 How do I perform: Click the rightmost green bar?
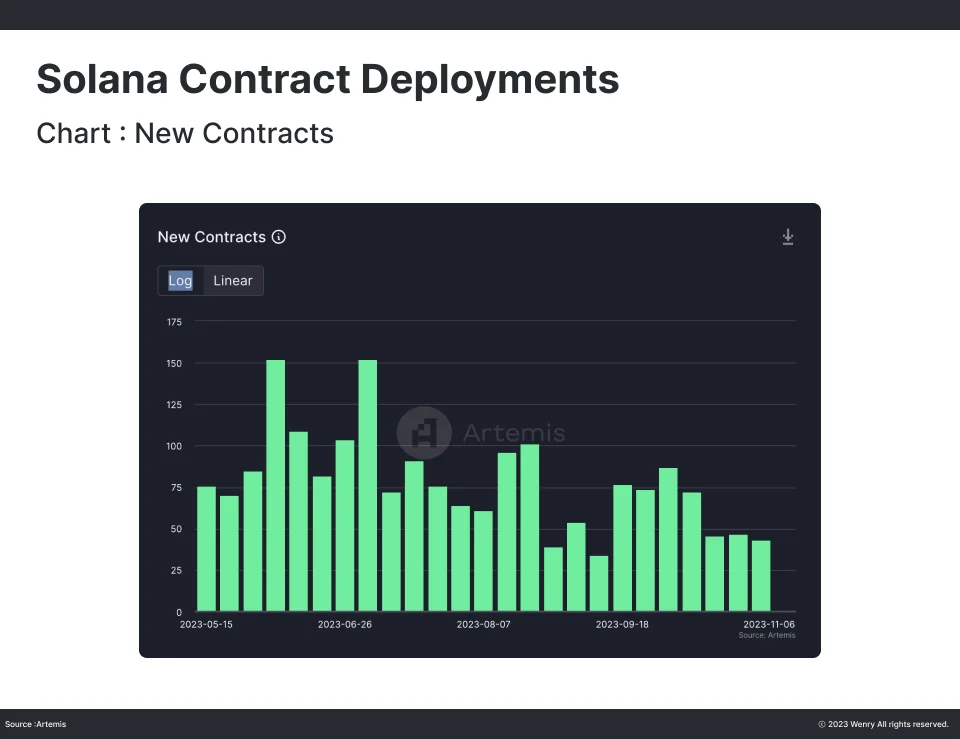761,575
